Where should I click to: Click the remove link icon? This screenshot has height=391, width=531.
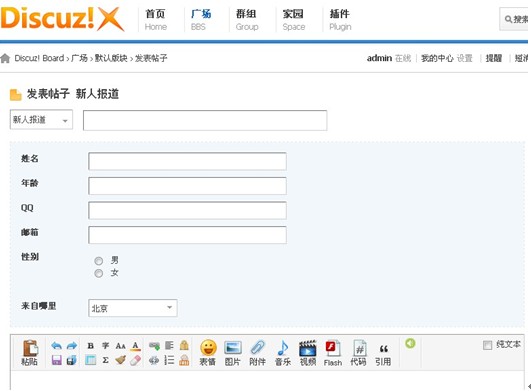pyautogui.click(x=154, y=360)
